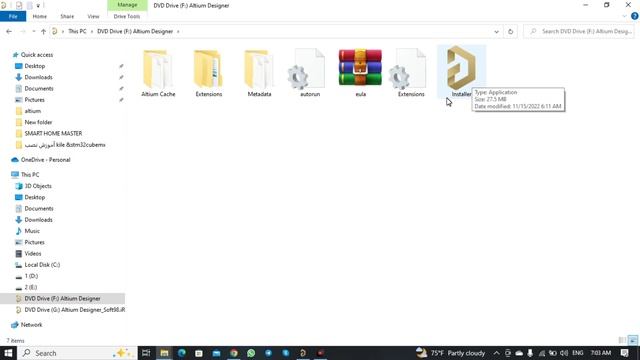640x360 pixels.
Task: Launch Microsoft Edge from taskbar
Action: 182,353
